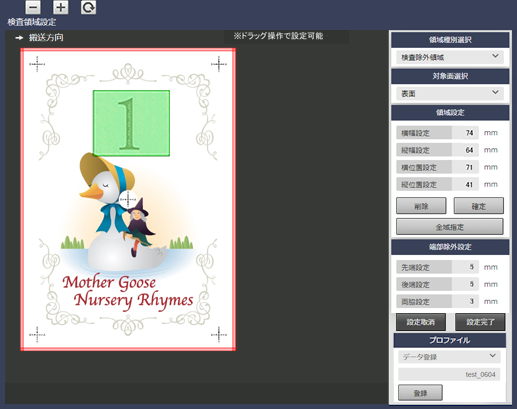Click the 削除 delete button
Viewport: 517px width, 409px height.
click(x=421, y=206)
